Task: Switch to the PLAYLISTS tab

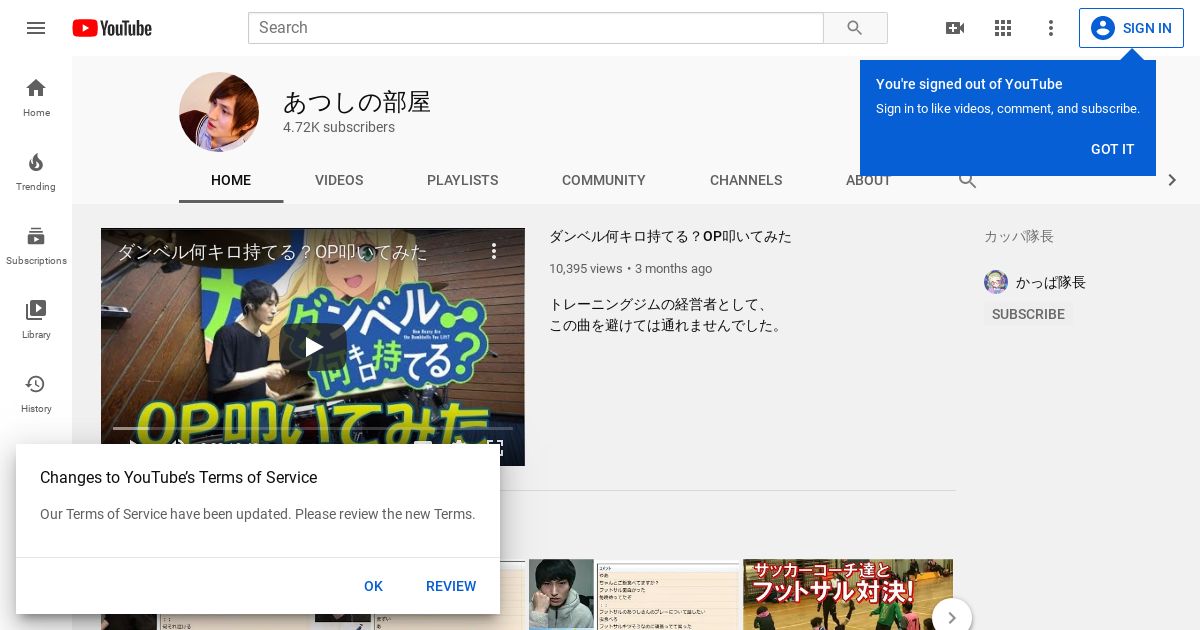Action: pos(462,180)
